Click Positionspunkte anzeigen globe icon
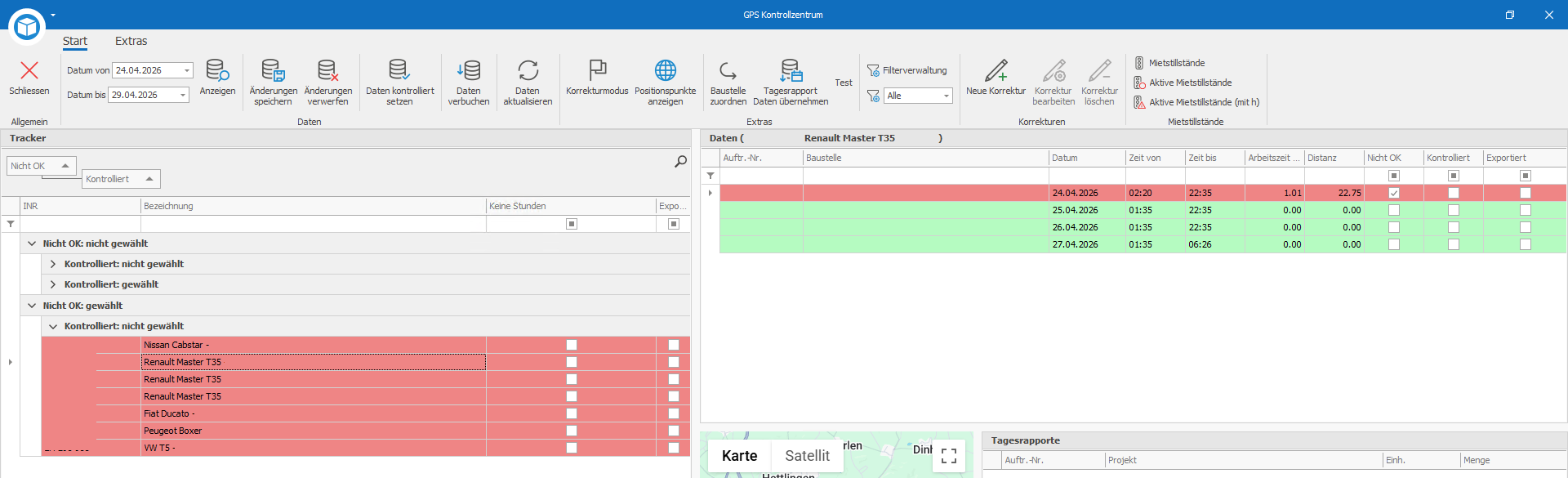 tap(666, 70)
